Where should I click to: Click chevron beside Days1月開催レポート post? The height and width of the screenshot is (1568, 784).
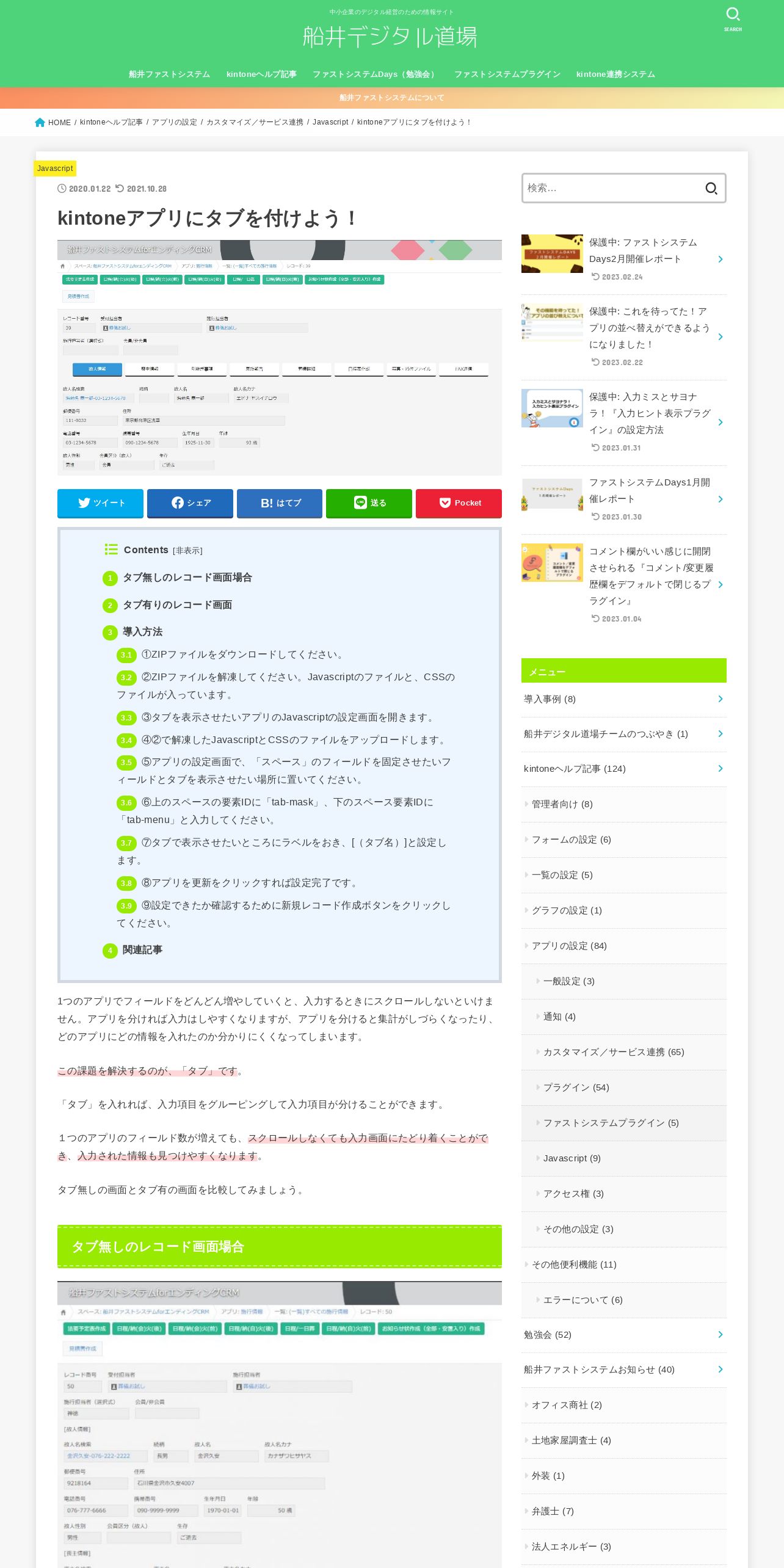pyautogui.click(x=720, y=499)
